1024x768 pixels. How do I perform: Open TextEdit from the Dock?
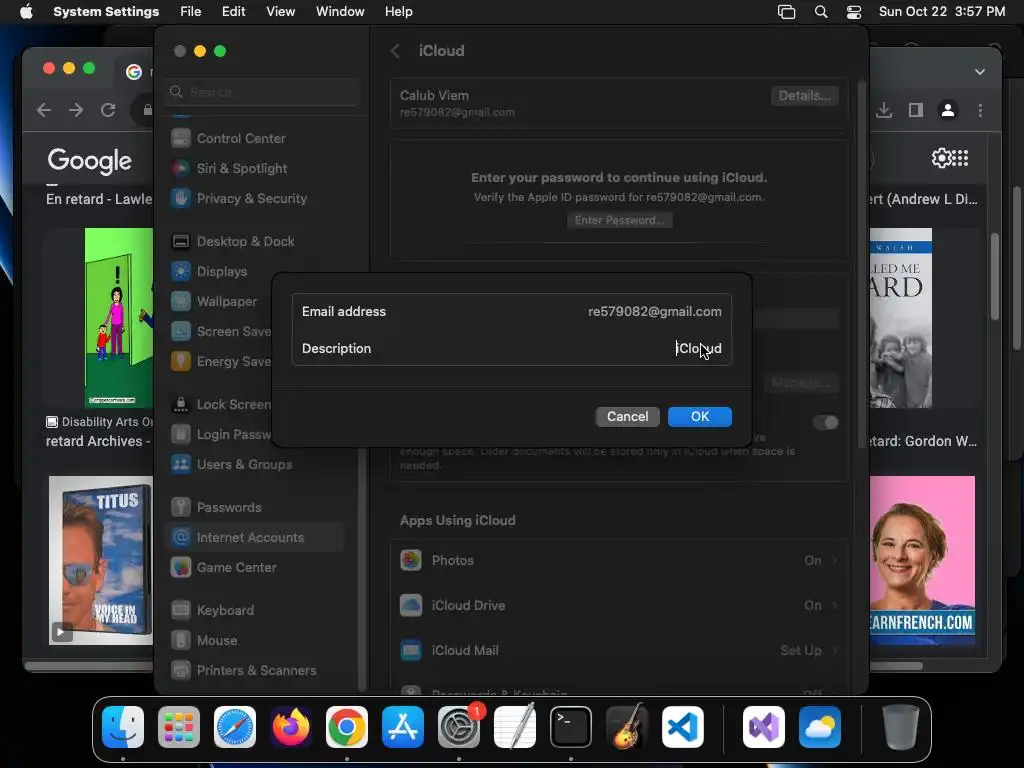tap(515, 727)
